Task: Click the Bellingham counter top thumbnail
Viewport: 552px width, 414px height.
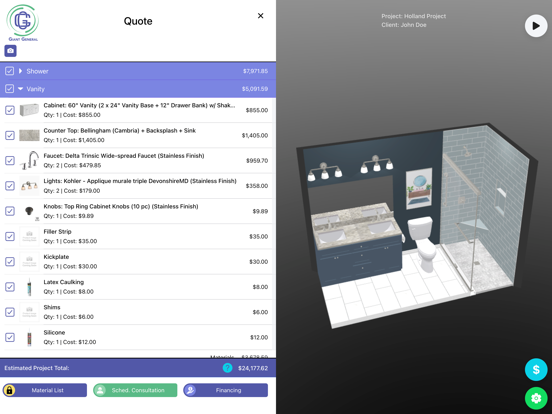Action: tap(29, 136)
